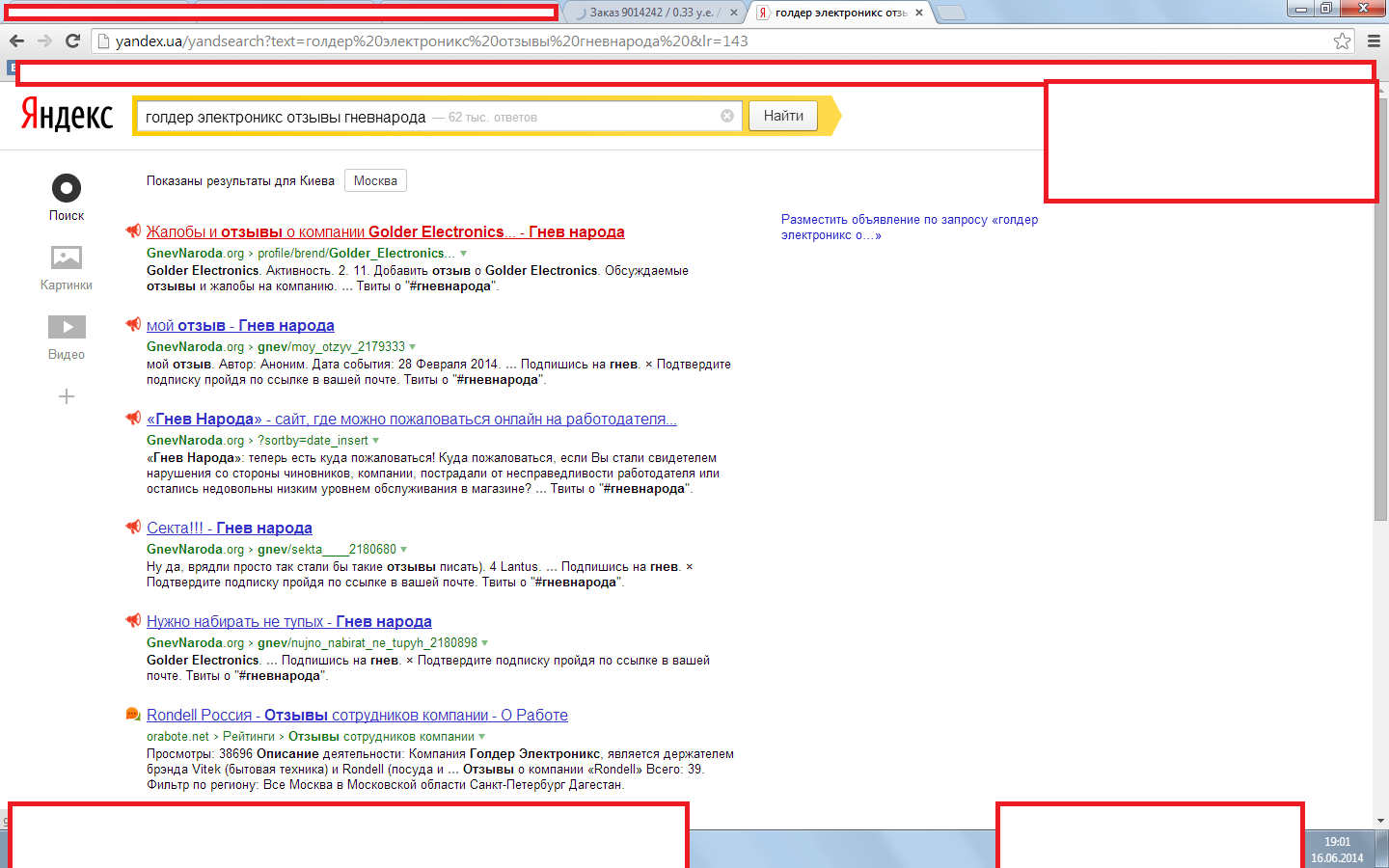The height and width of the screenshot is (868, 1389).
Task: Click ?sortby=date_insert URL path
Action: coord(313,441)
